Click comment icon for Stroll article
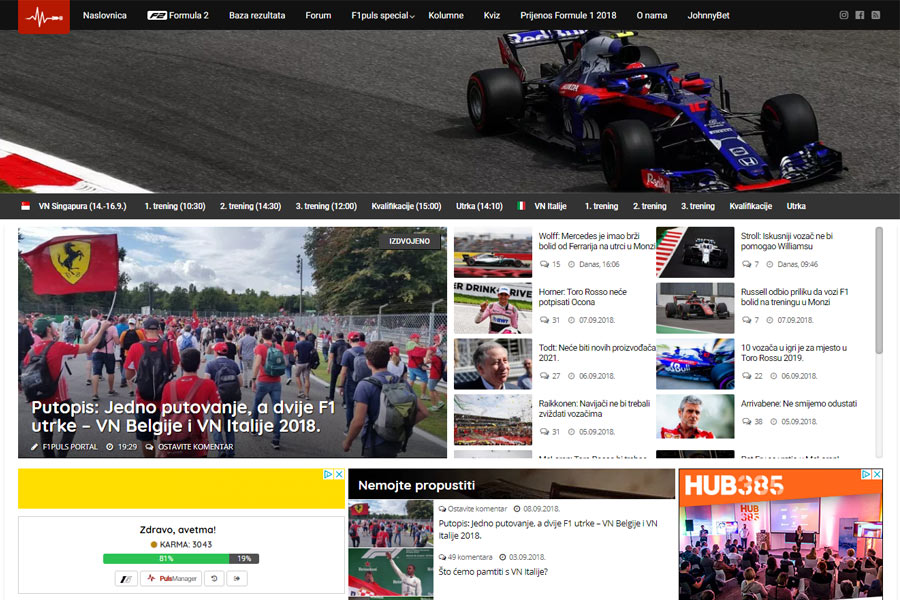The width and height of the screenshot is (900, 600). point(746,265)
